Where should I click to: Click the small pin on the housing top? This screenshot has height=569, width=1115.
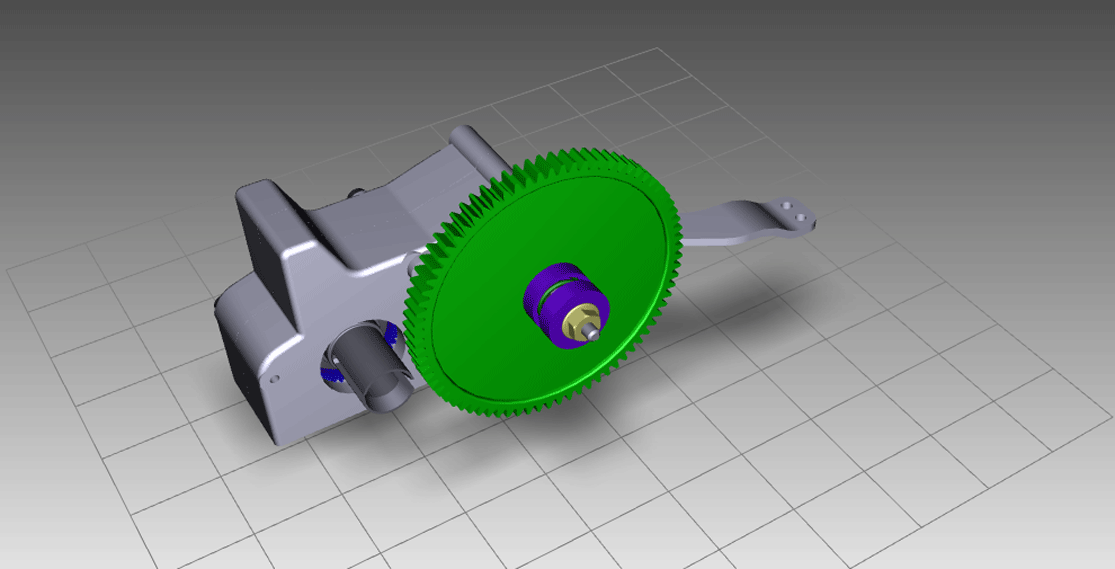[x=353, y=192]
